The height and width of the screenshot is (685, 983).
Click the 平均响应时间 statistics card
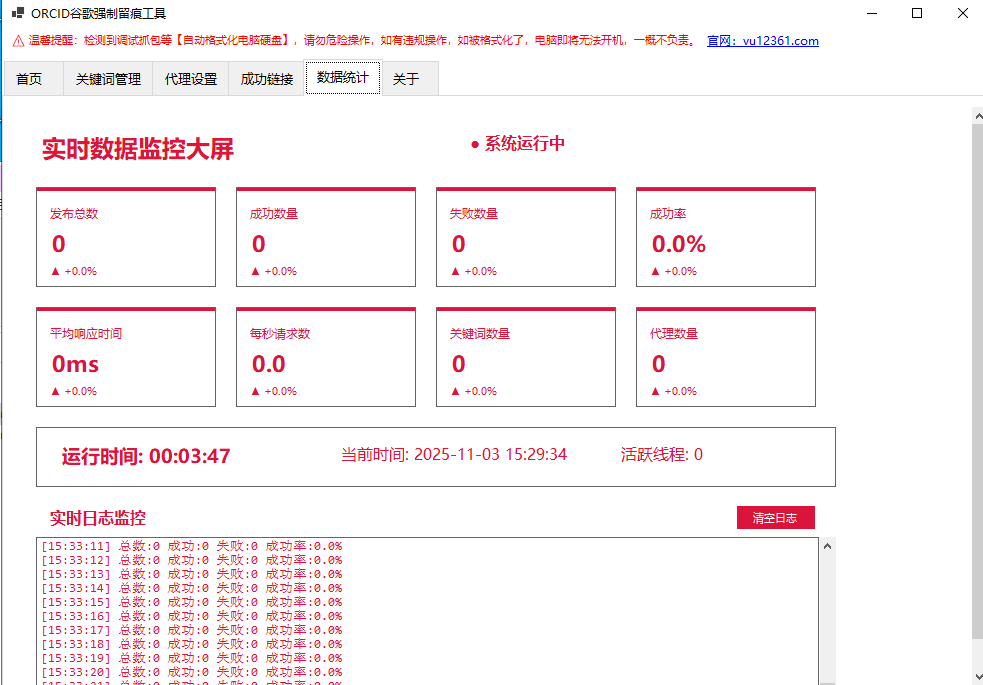click(x=126, y=358)
